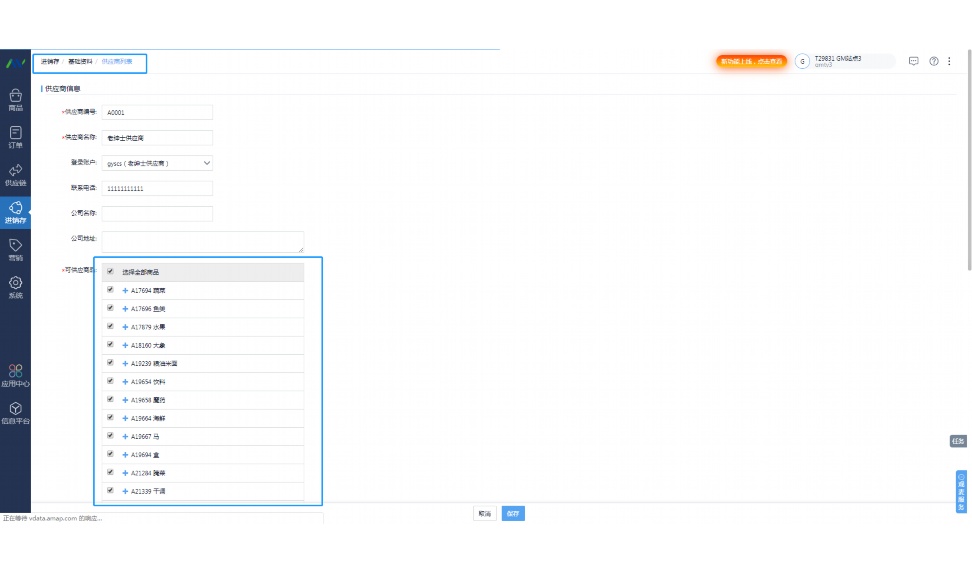Viewport: 972px width, 573px height.
Task: Open the three-dot more options menu
Action: coord(949,61)
